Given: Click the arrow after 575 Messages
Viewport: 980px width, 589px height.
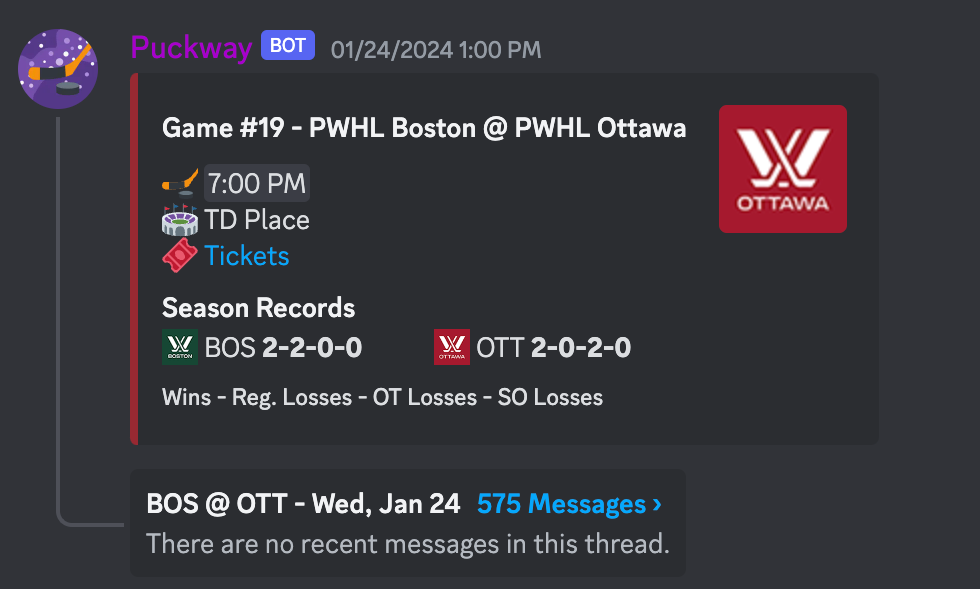Looking at the screenshot, I should tap(657, 504).
